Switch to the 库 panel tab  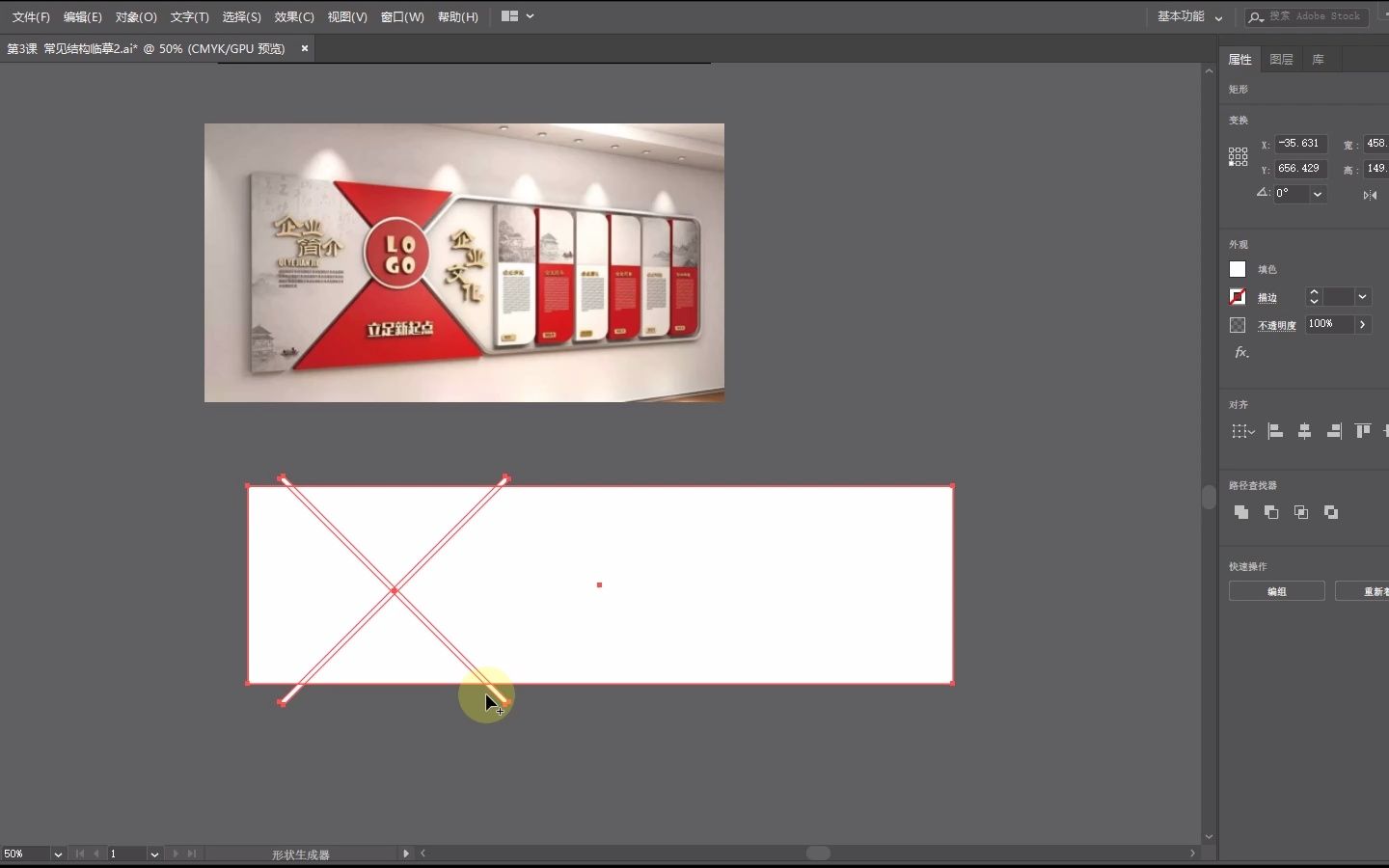pyautogui.click(x=1318, y=60)
